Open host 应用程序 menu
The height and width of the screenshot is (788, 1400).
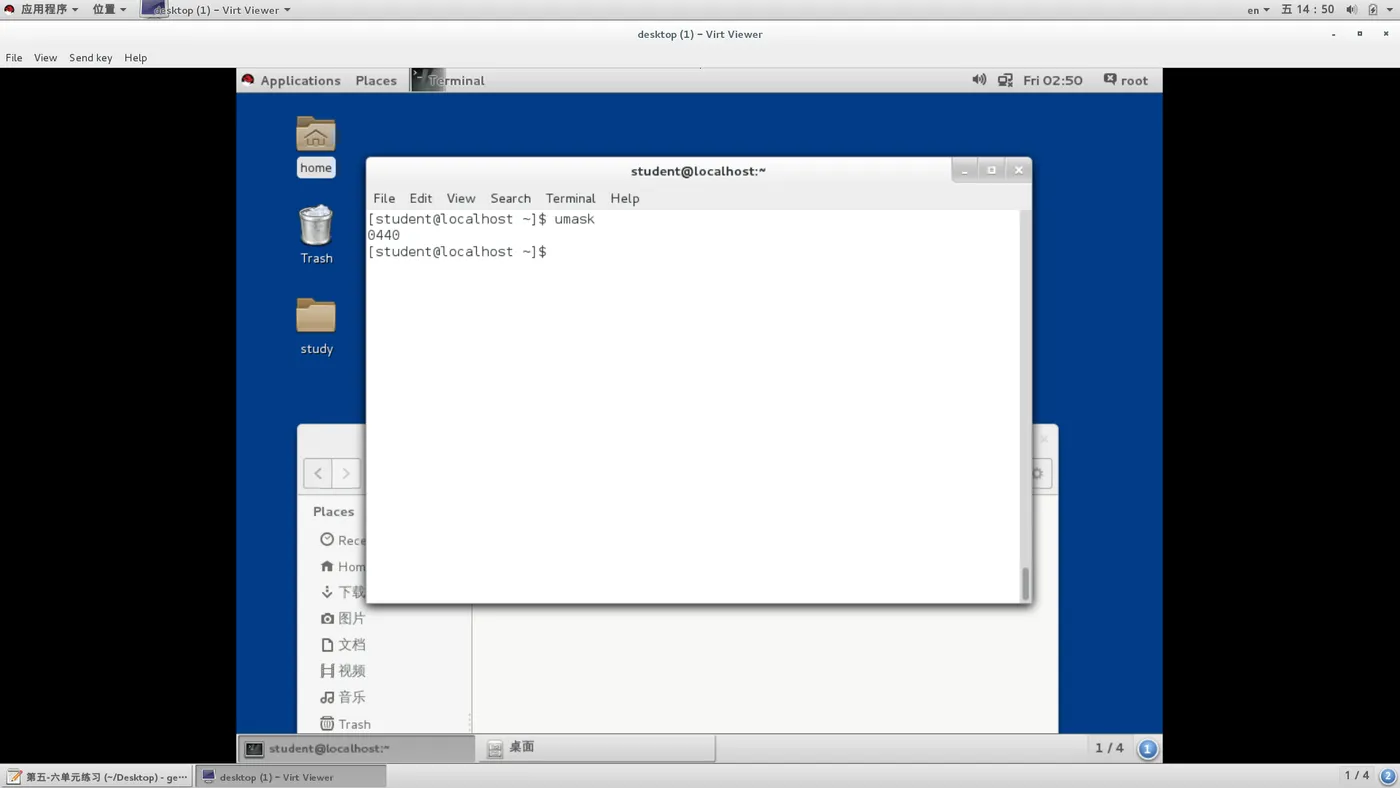[41, 10]
